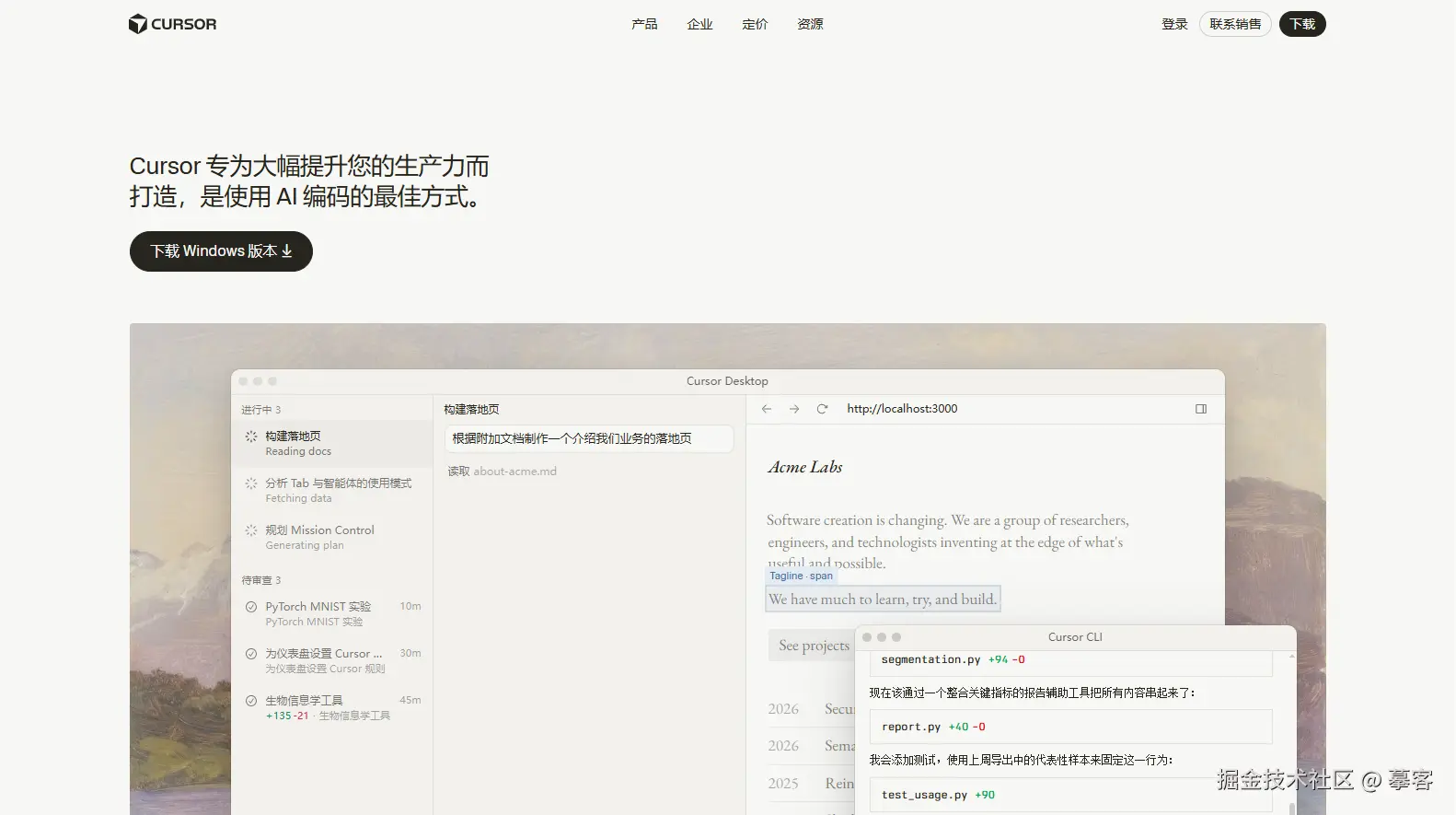The image size is (1456, 815).
Task: Click the browser reload icon
Action: coord(822,409)
